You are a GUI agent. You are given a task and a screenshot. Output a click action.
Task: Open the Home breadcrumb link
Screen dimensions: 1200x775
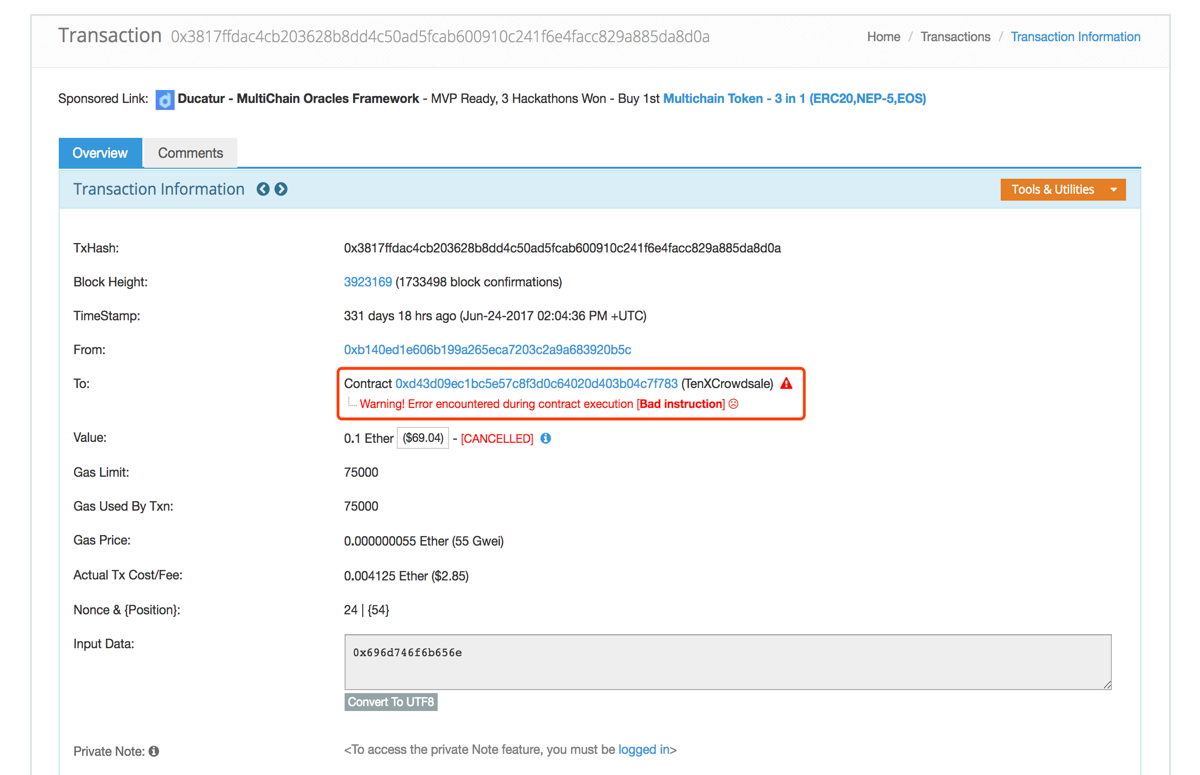coord(883,36)
